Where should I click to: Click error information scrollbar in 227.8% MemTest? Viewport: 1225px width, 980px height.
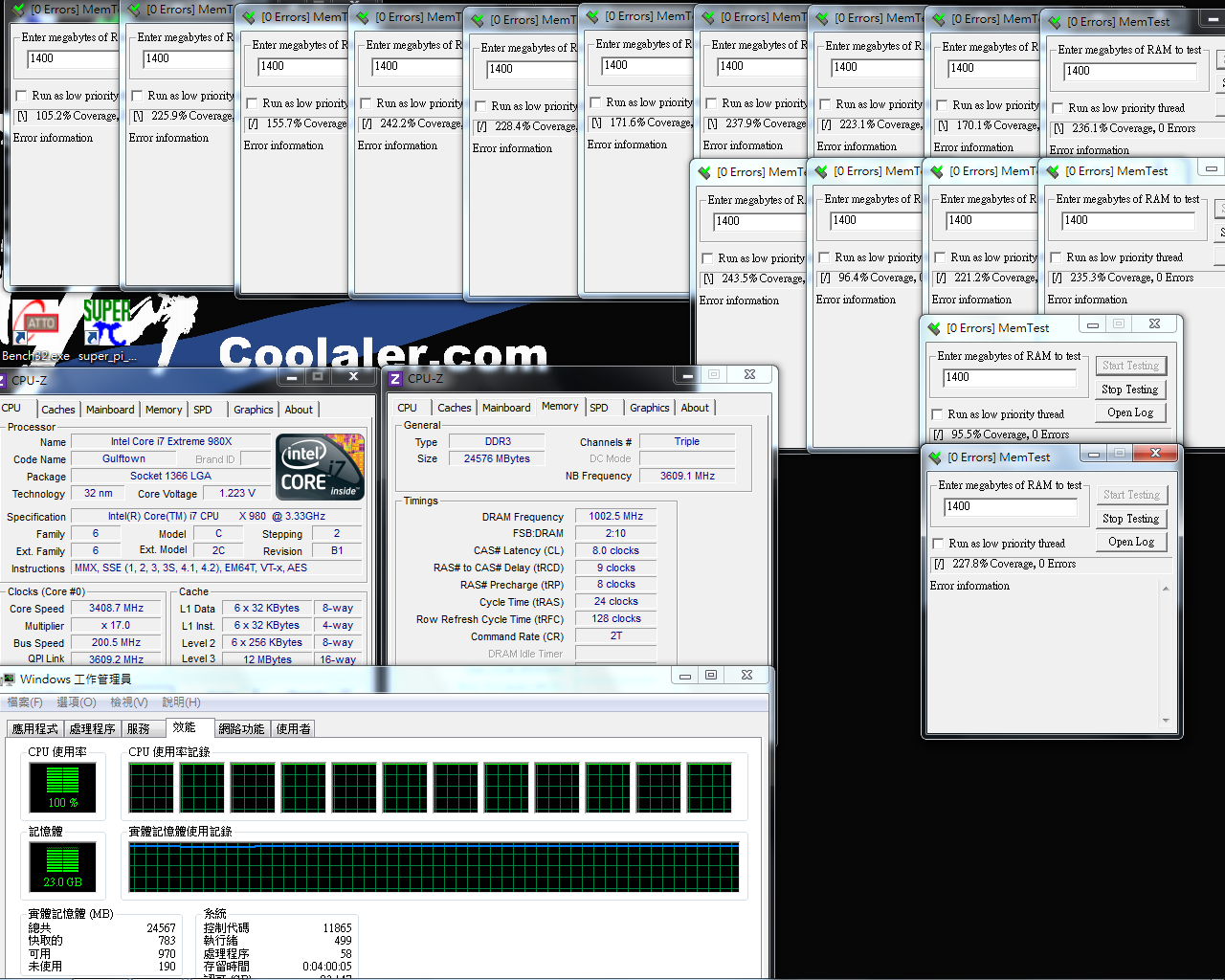1166,656
